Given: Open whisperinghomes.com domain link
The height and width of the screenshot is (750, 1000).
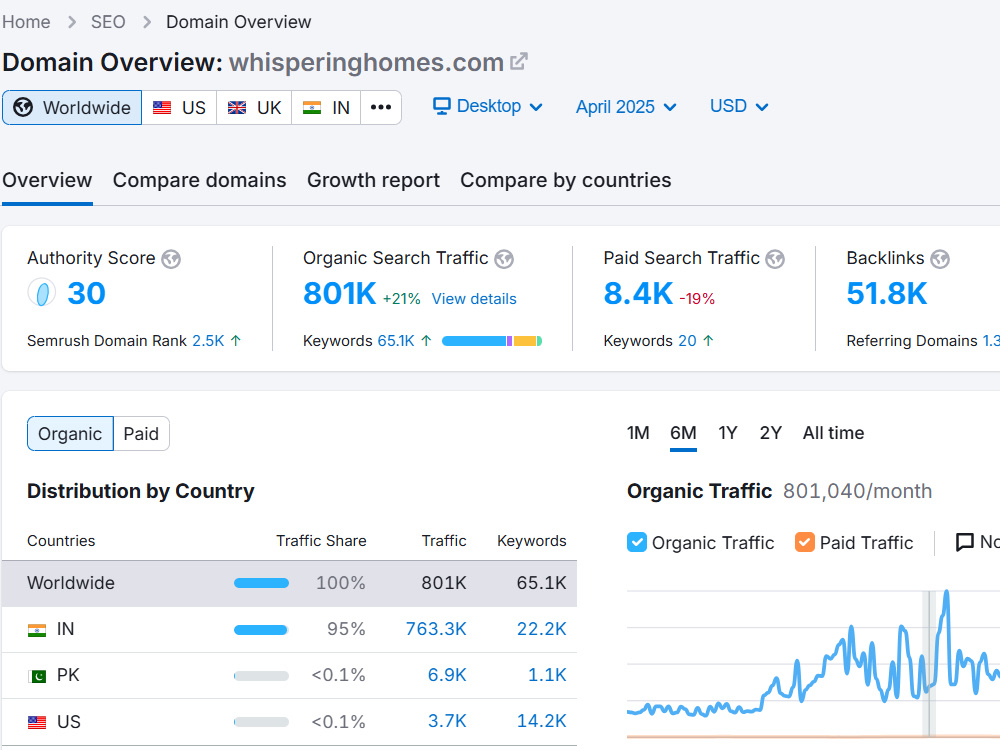Looking at the screenshot, I should pyautogui.click(x=367, y=62).
